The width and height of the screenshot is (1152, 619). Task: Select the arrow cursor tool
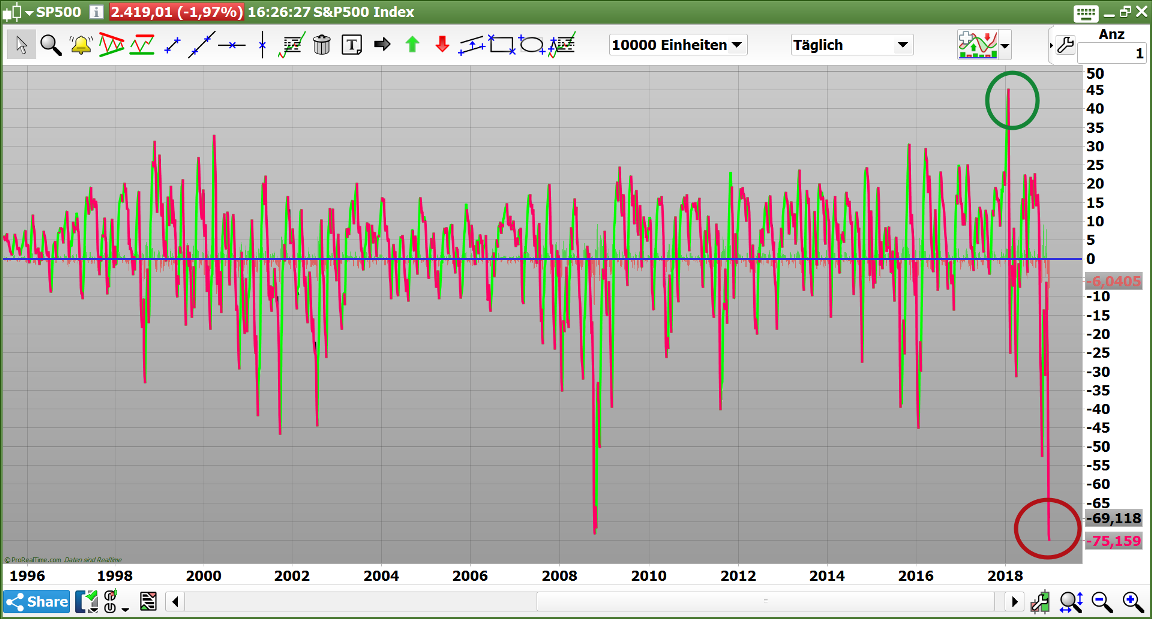click(x=21, y=45)
